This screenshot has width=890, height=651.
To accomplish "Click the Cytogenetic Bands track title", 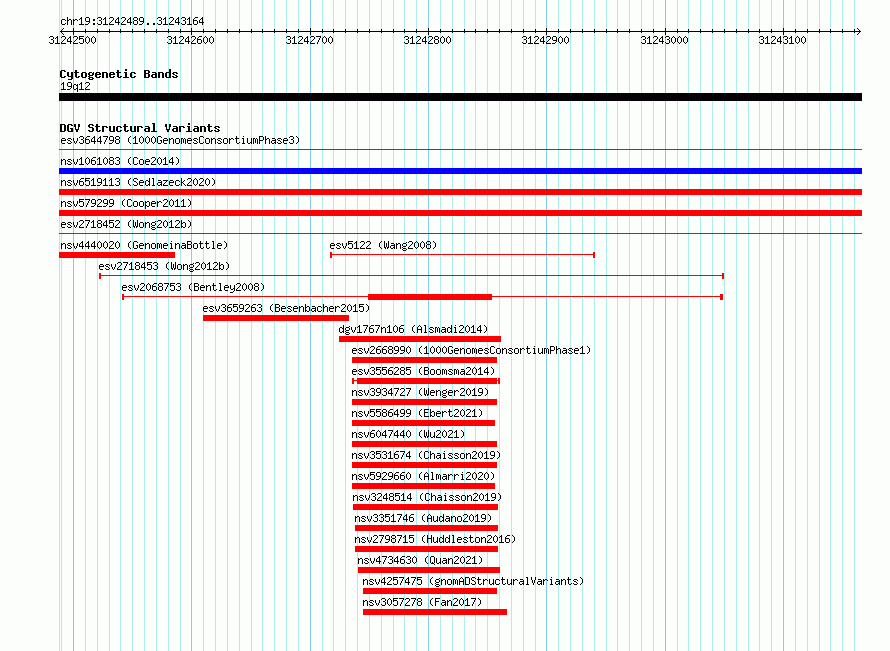I will click(119, 74).
